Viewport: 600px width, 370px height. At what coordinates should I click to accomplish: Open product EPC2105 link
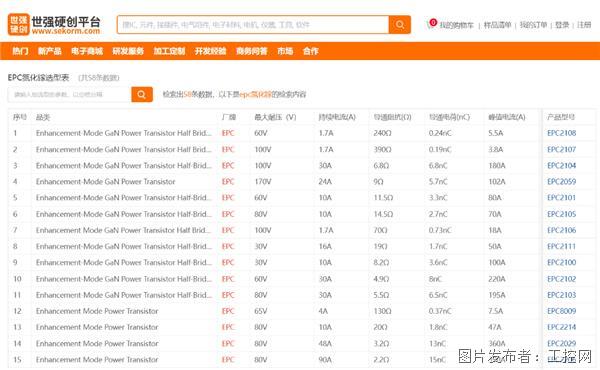click(x=561, y=214)
